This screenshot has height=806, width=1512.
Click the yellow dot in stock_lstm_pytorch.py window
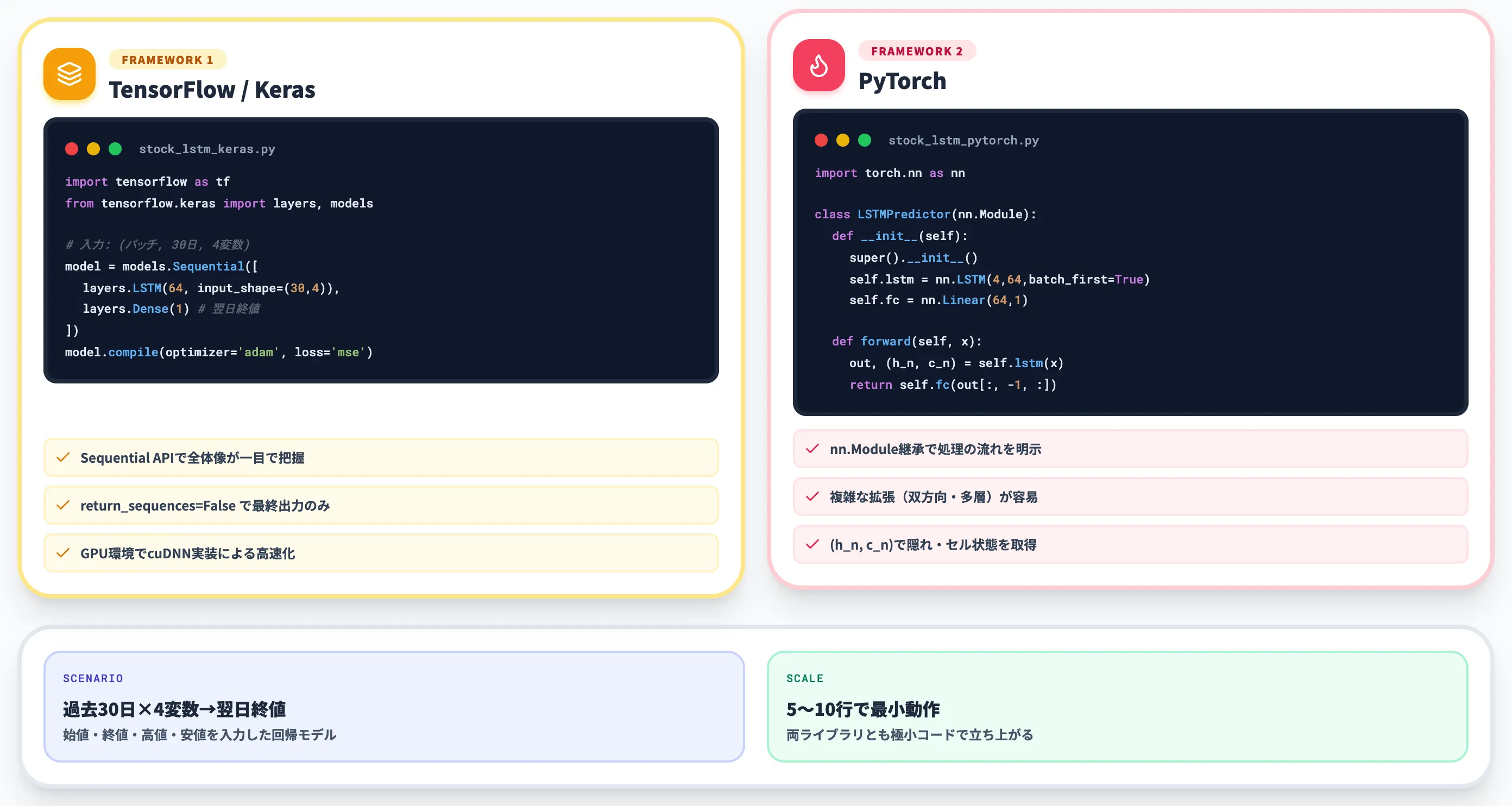tap(843, 140)
